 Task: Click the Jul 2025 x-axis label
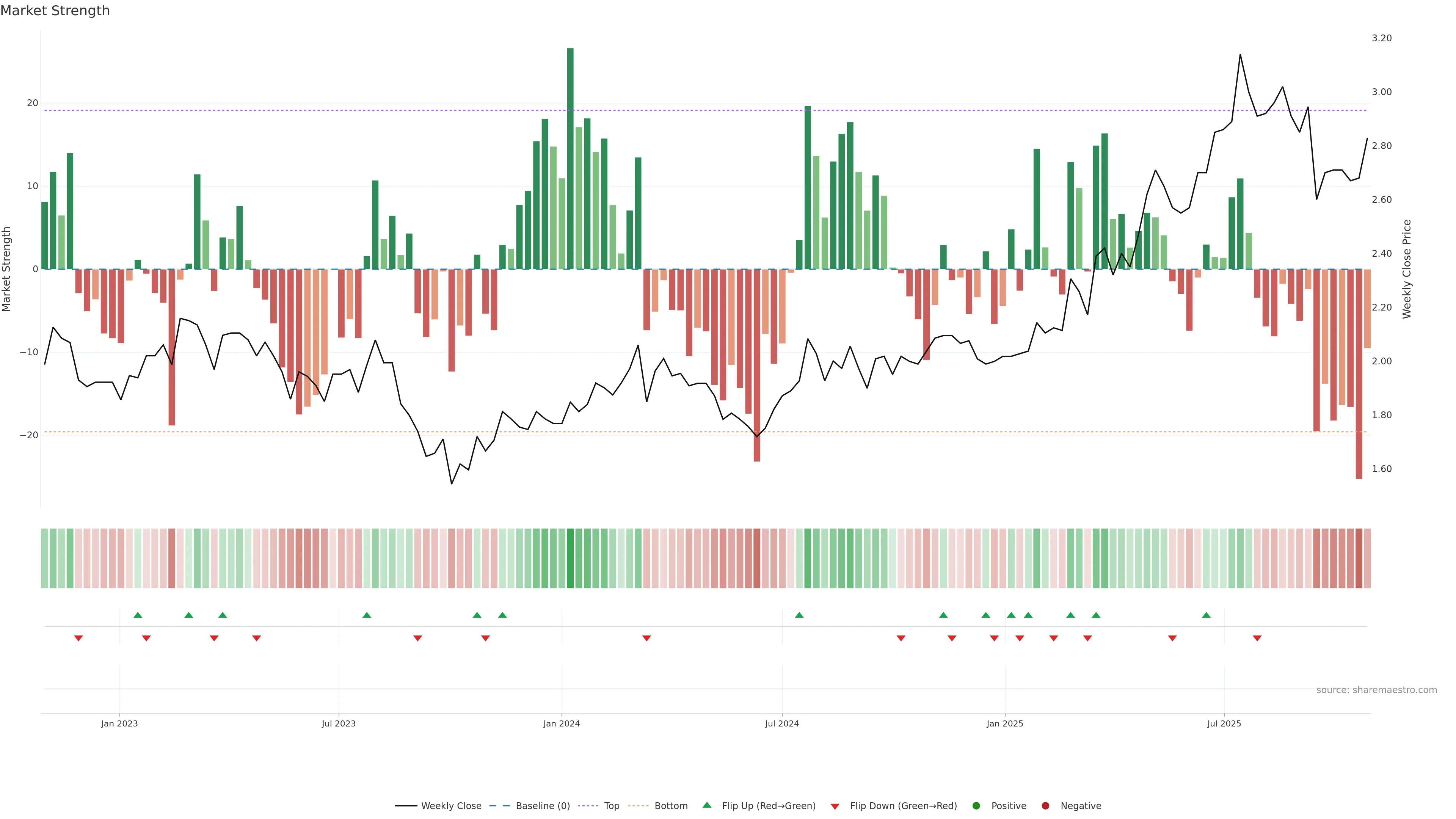(1224, 723)
